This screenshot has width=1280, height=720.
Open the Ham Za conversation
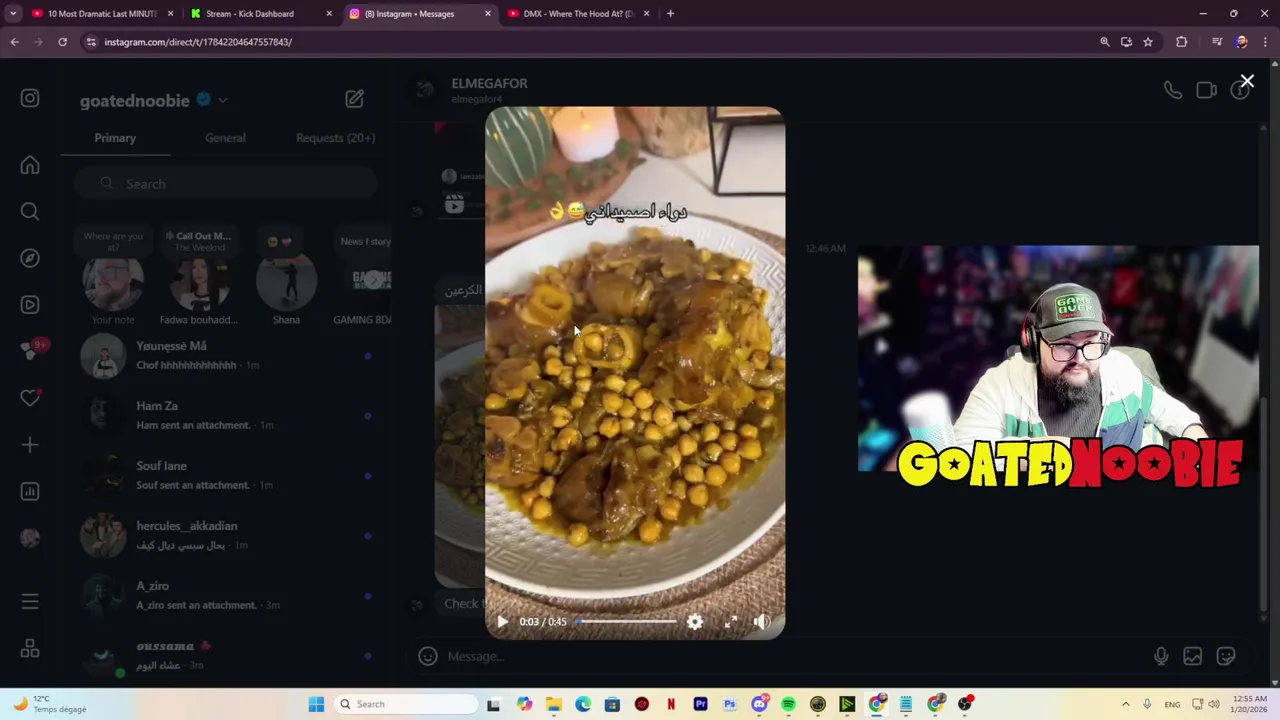[x=225, y=415]
